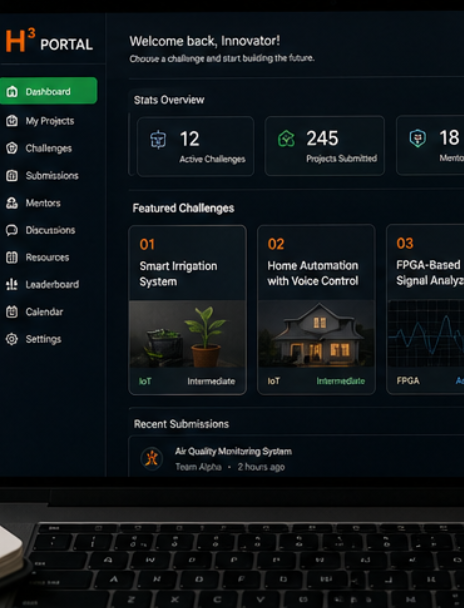
Task: Click the Stats Overview heading
Action: [x=169, y=100]
